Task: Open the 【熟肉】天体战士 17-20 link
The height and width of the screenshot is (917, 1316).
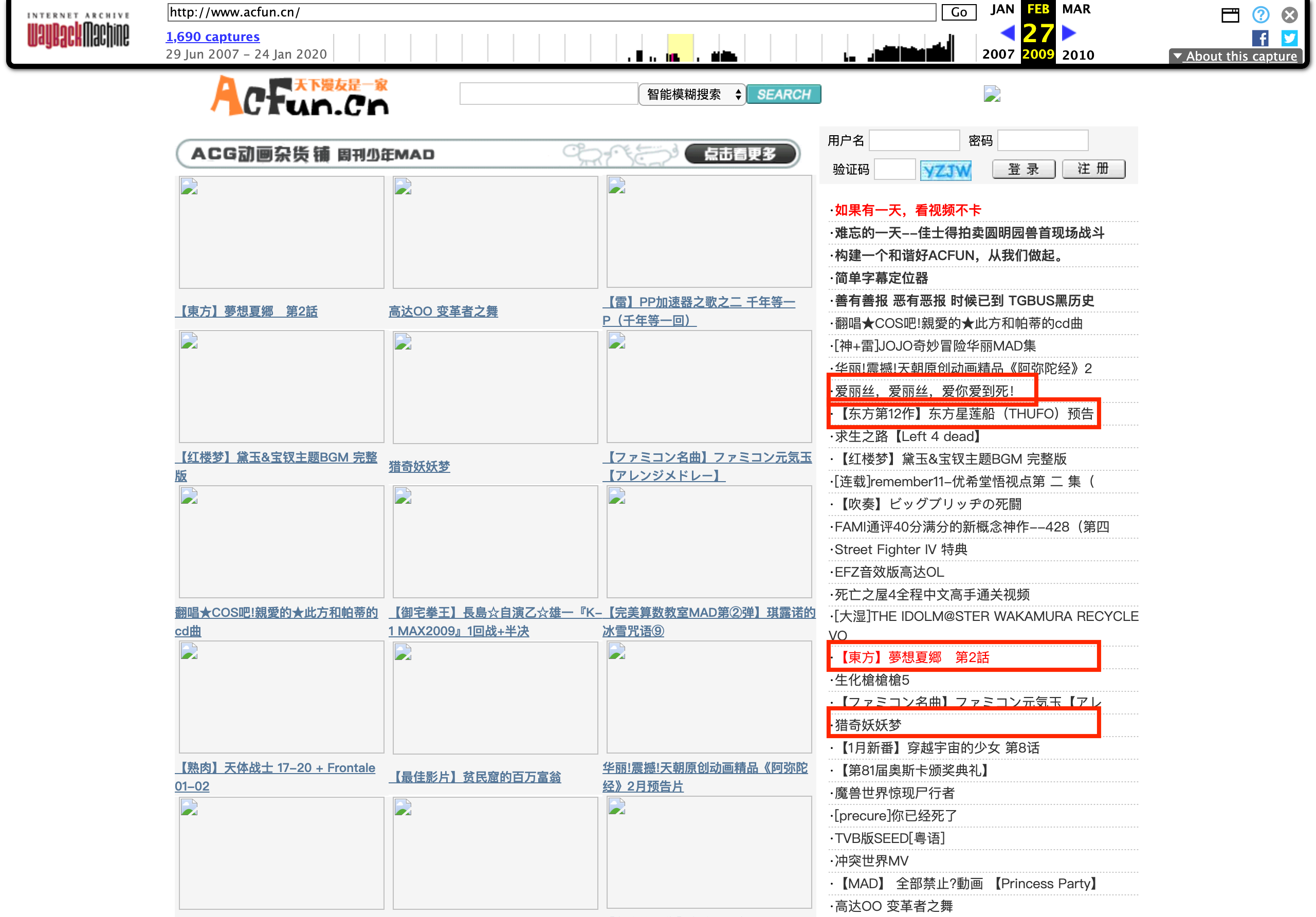Action: 275,777
